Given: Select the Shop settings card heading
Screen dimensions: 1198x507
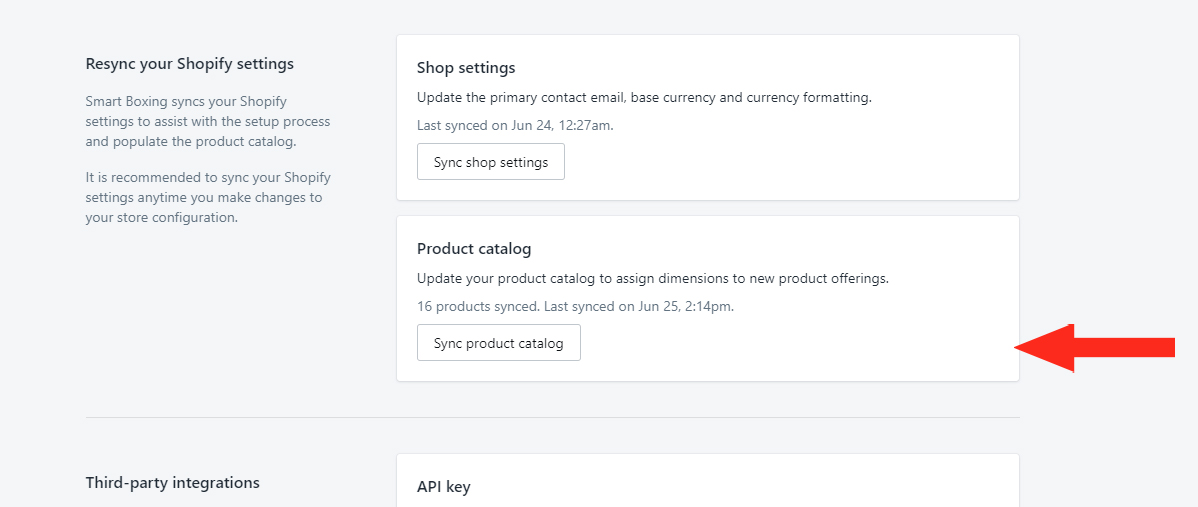Looking at the screenshot, I should click(466, 68).
